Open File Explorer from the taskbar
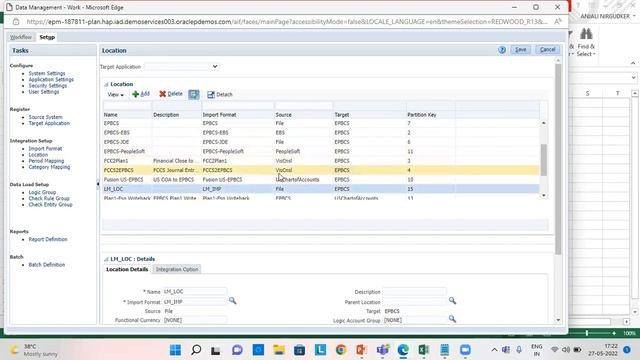Screen dimensions: 640x360 279,350
